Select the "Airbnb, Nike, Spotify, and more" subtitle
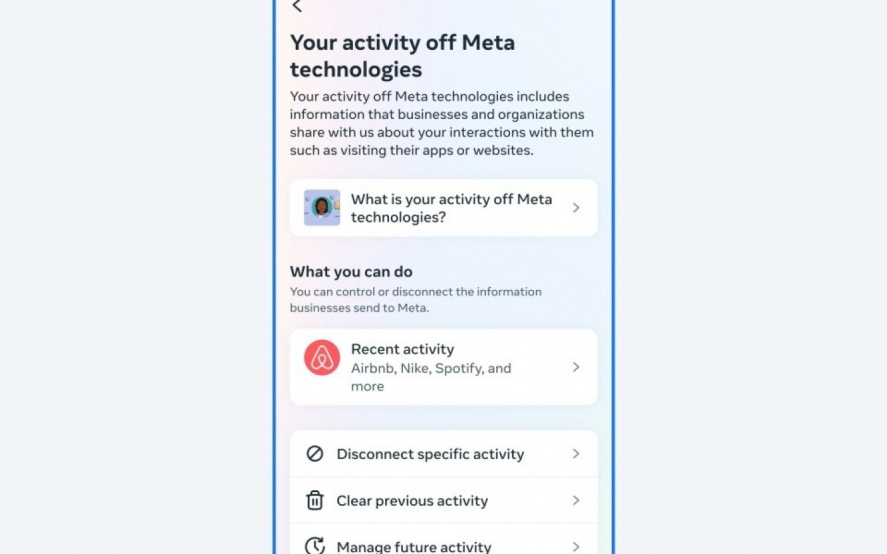Image resolution: width=887 pixels, height=554 pixels. [431, 377]
